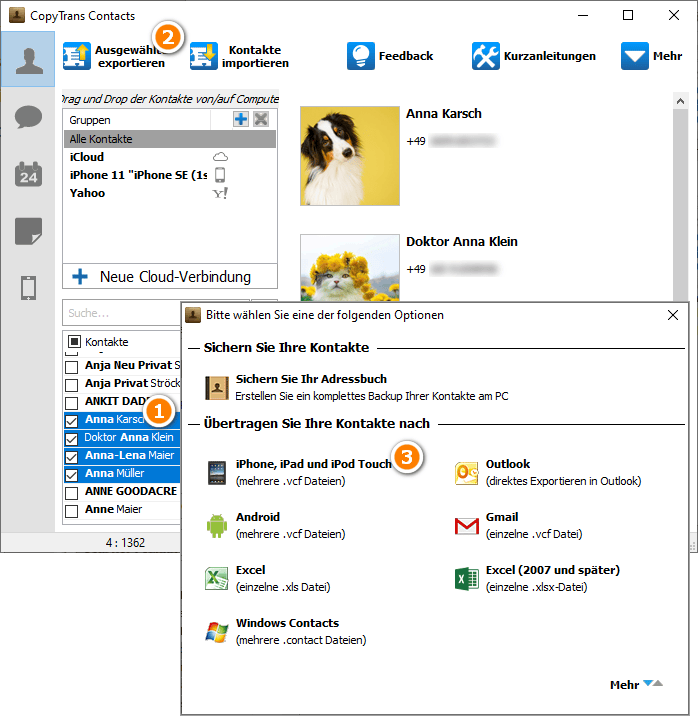Viewport: 698px width, 721px height.
Task: Click the blue plus for new cloud connection
Action: coord(80,276)
